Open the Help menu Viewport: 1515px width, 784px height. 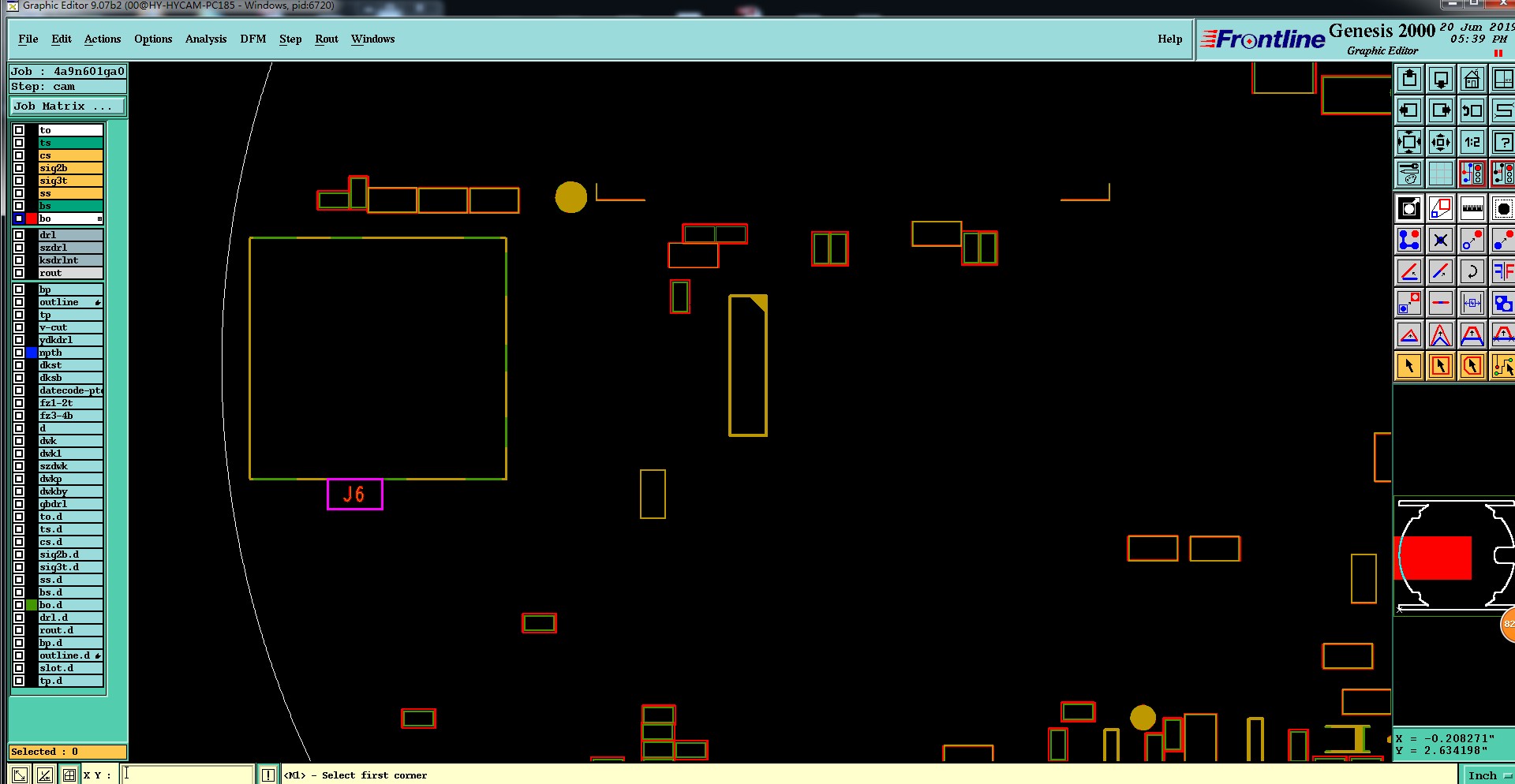[1170, 39]
